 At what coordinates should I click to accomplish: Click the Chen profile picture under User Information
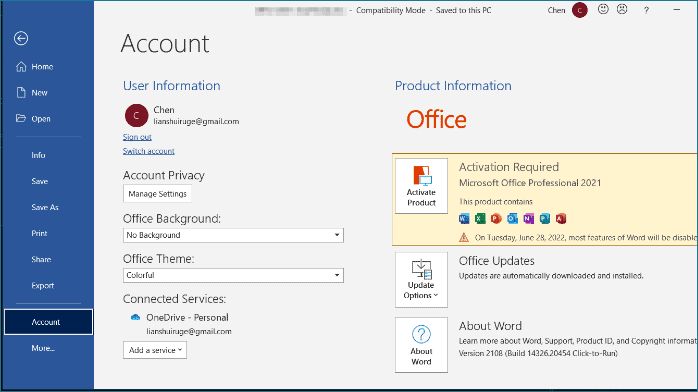(x=136, y=116)
